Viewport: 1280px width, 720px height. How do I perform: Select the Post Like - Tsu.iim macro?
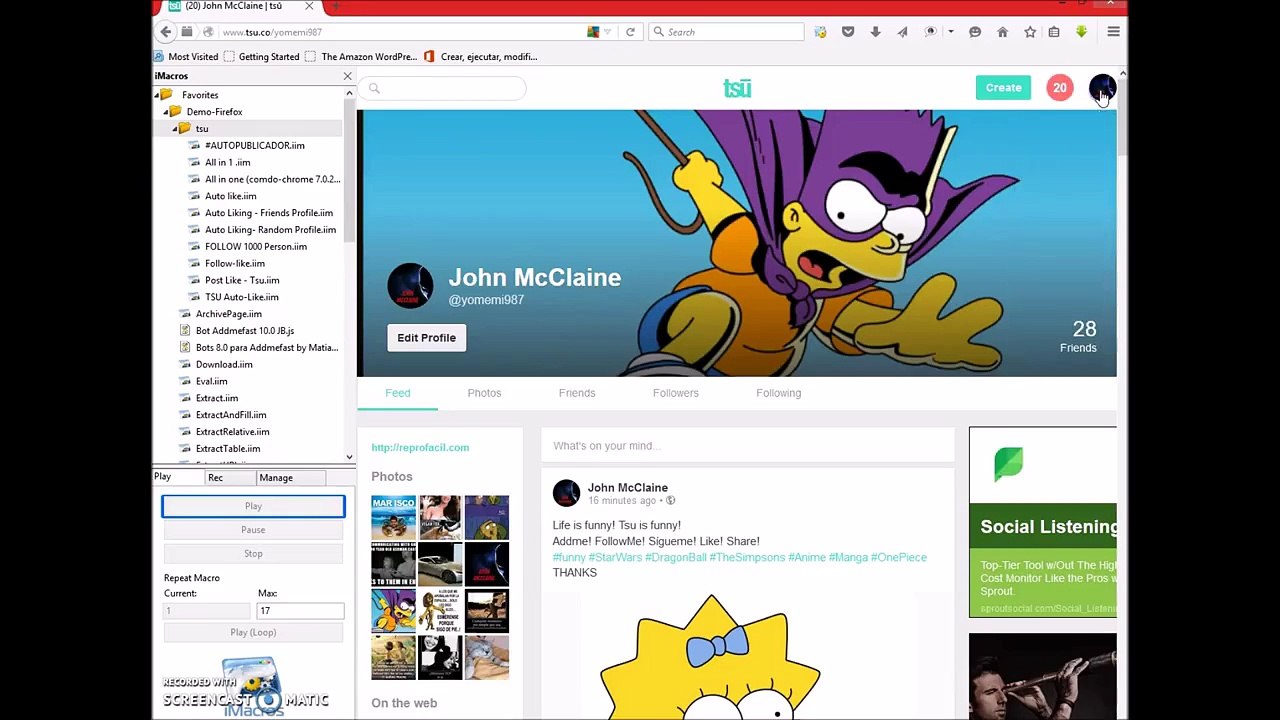click(x=241, y=280)
